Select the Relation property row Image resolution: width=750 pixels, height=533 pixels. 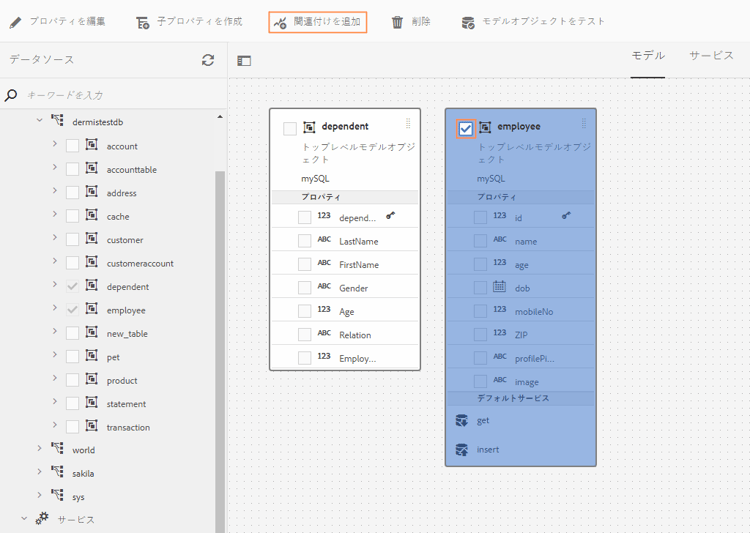345,334
